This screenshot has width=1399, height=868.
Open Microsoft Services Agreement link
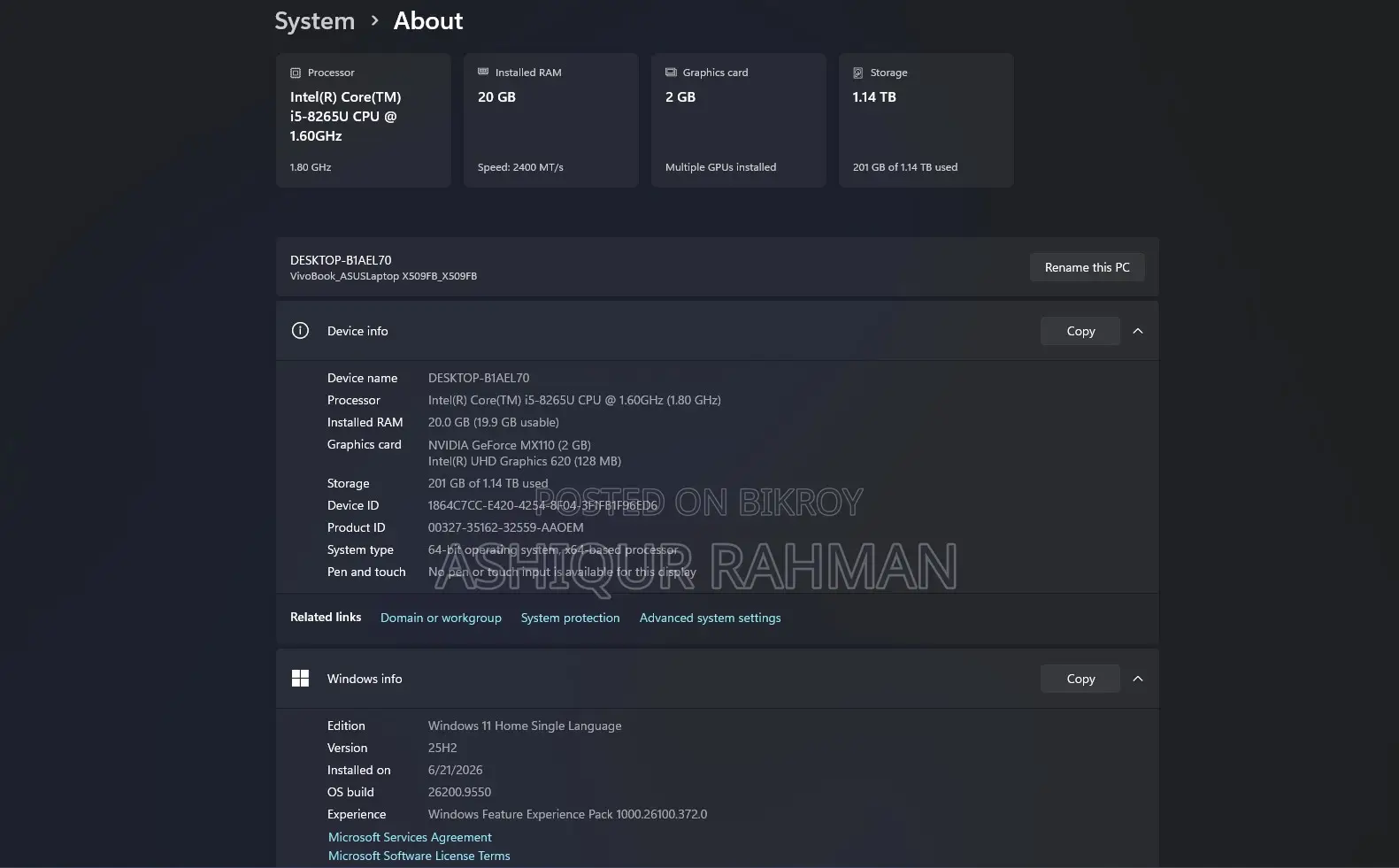410,837
